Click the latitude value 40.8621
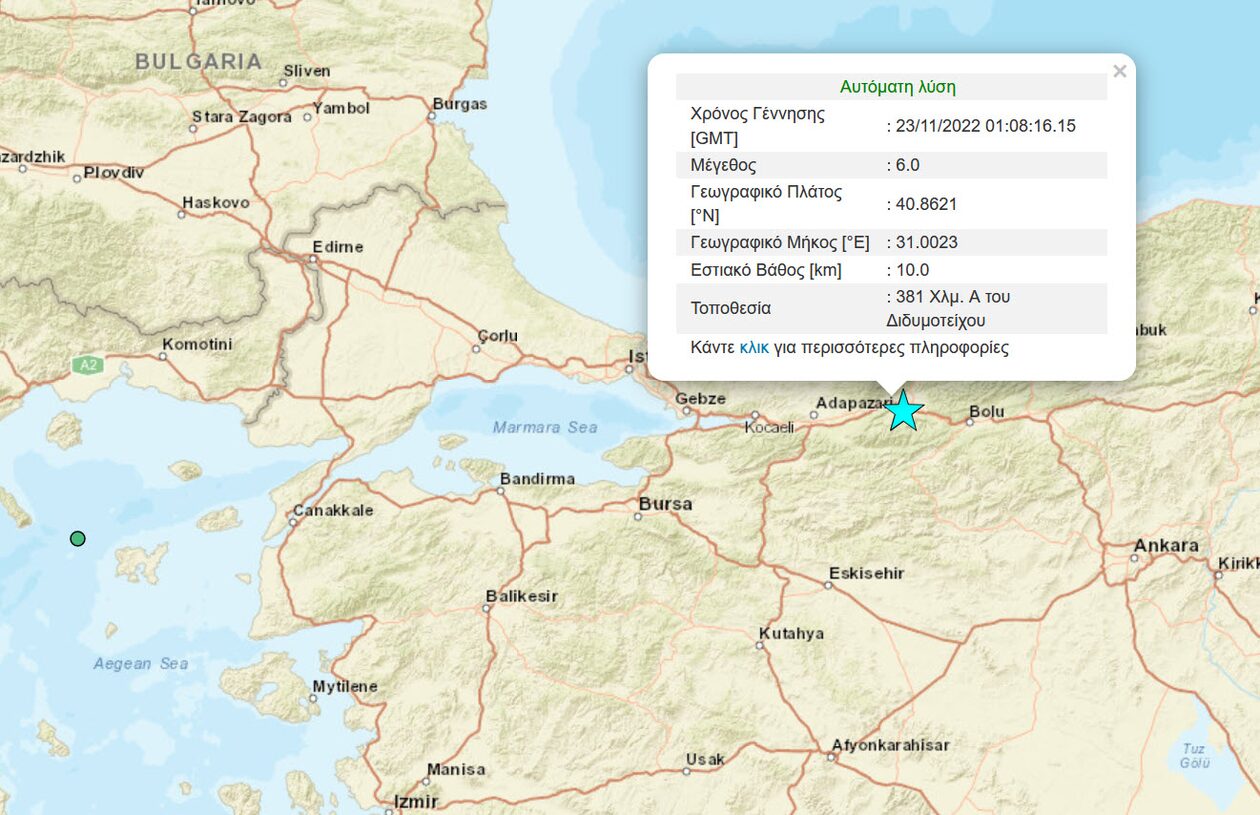Viewport: 1260px width, 815px height. point(925,204)
